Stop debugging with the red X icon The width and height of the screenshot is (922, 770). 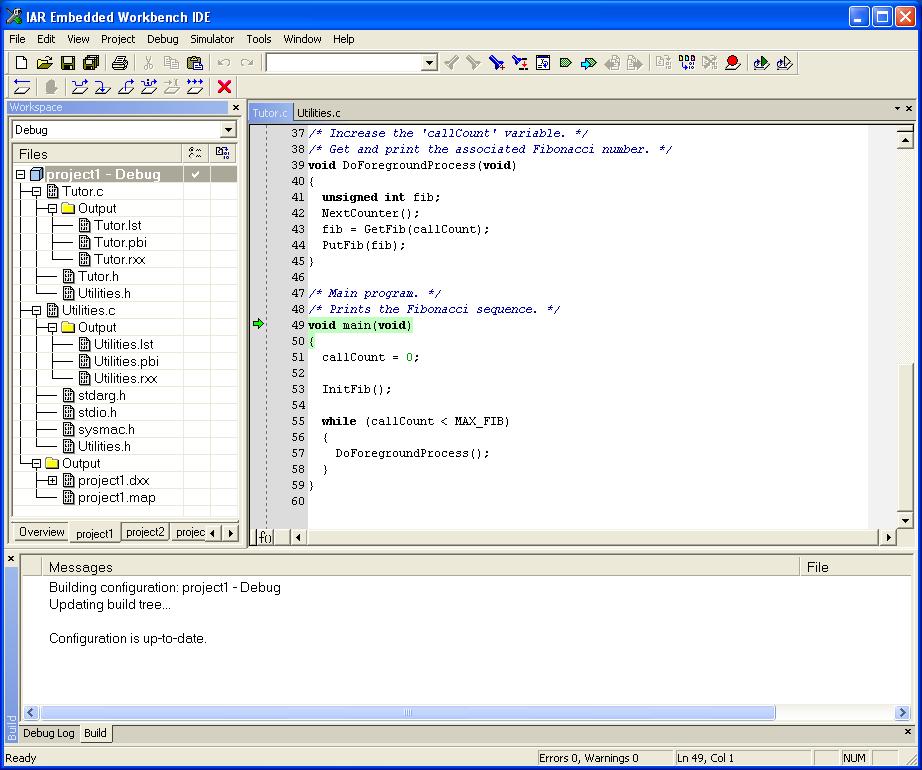pos(224,87)
